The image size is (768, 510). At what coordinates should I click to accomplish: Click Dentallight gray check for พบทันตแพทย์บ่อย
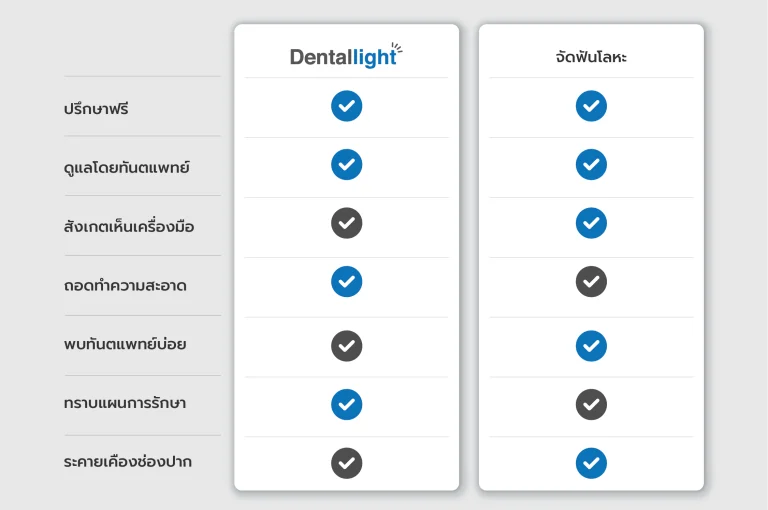tap(346, 346)
